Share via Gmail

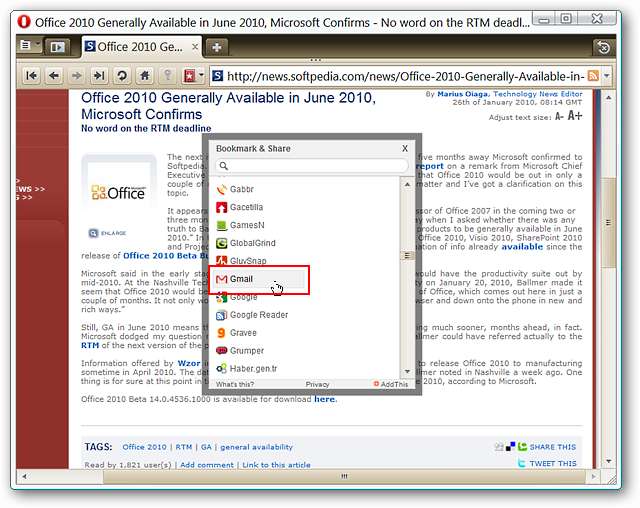[259, 279]
